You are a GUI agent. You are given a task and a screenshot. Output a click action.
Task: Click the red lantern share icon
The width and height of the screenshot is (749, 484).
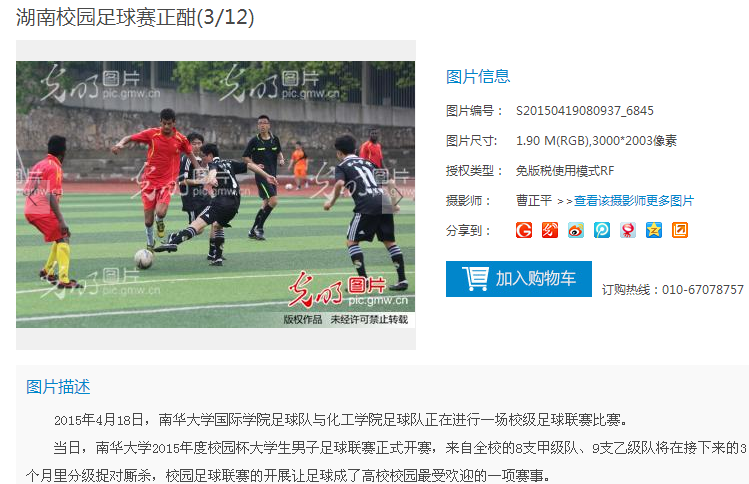[628, 230]
